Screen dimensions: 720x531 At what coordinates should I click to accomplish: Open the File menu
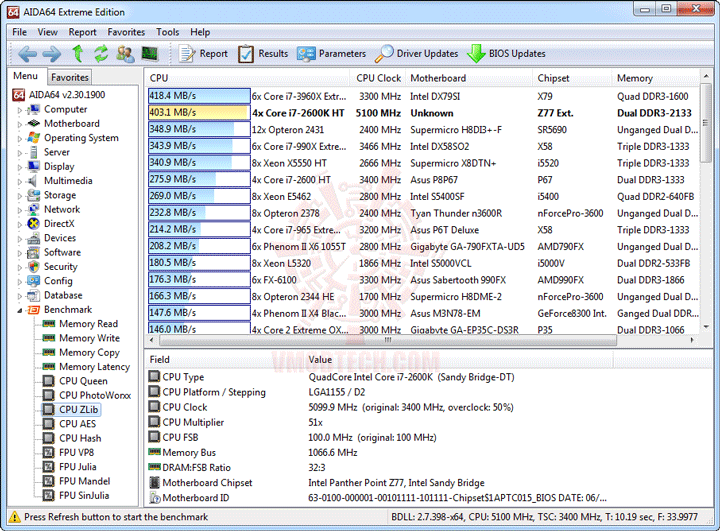[x=19, y=32]
